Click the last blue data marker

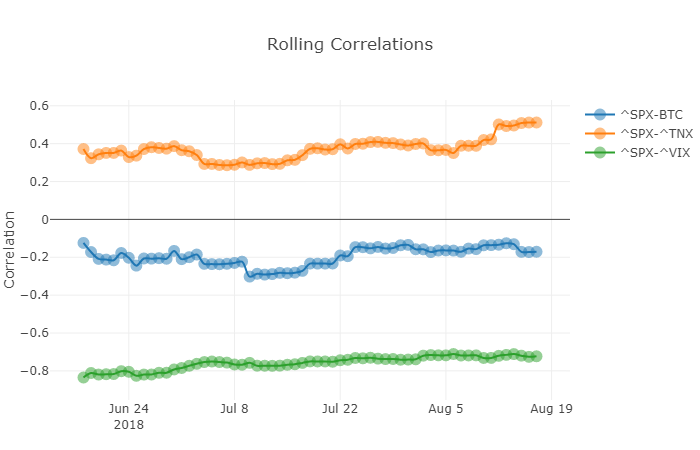point(537,252)
